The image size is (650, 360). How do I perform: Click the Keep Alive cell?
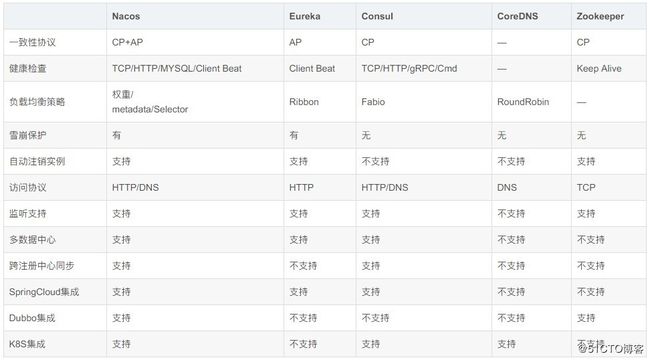pos(599,68)
